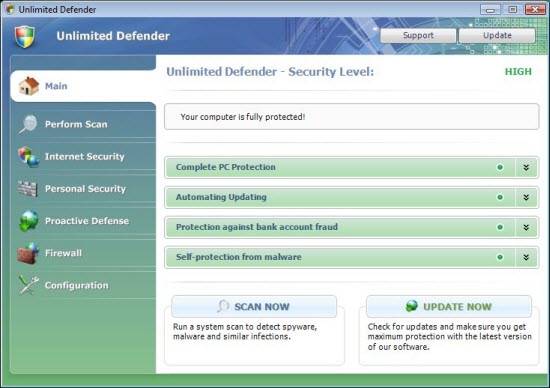Start scan with SCAN NOW text

[262, 307]
